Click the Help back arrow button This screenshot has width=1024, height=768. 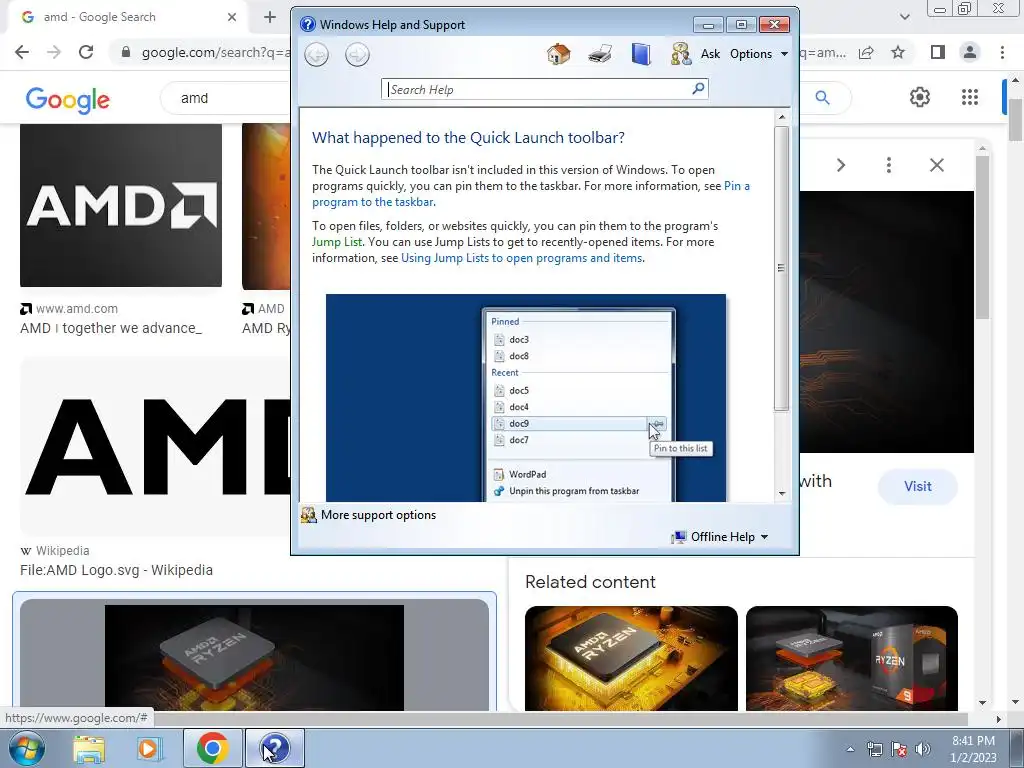(317, 55)
